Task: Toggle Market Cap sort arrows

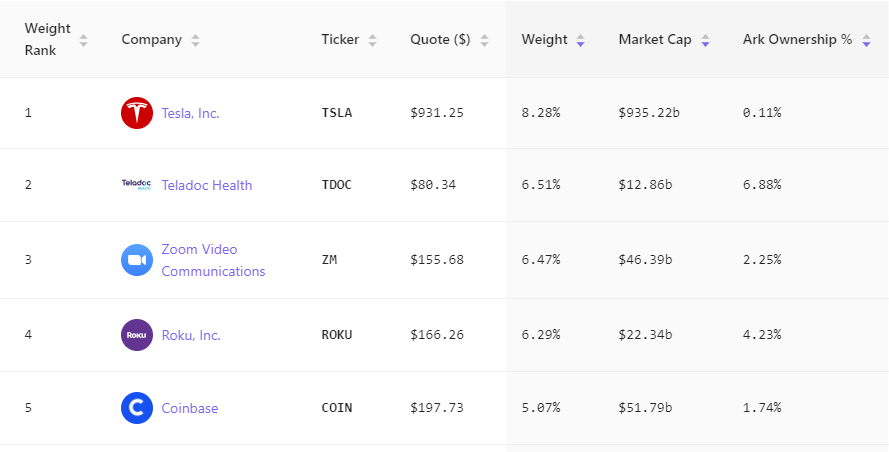Action: pyautogui.click(x=705, y=40)
